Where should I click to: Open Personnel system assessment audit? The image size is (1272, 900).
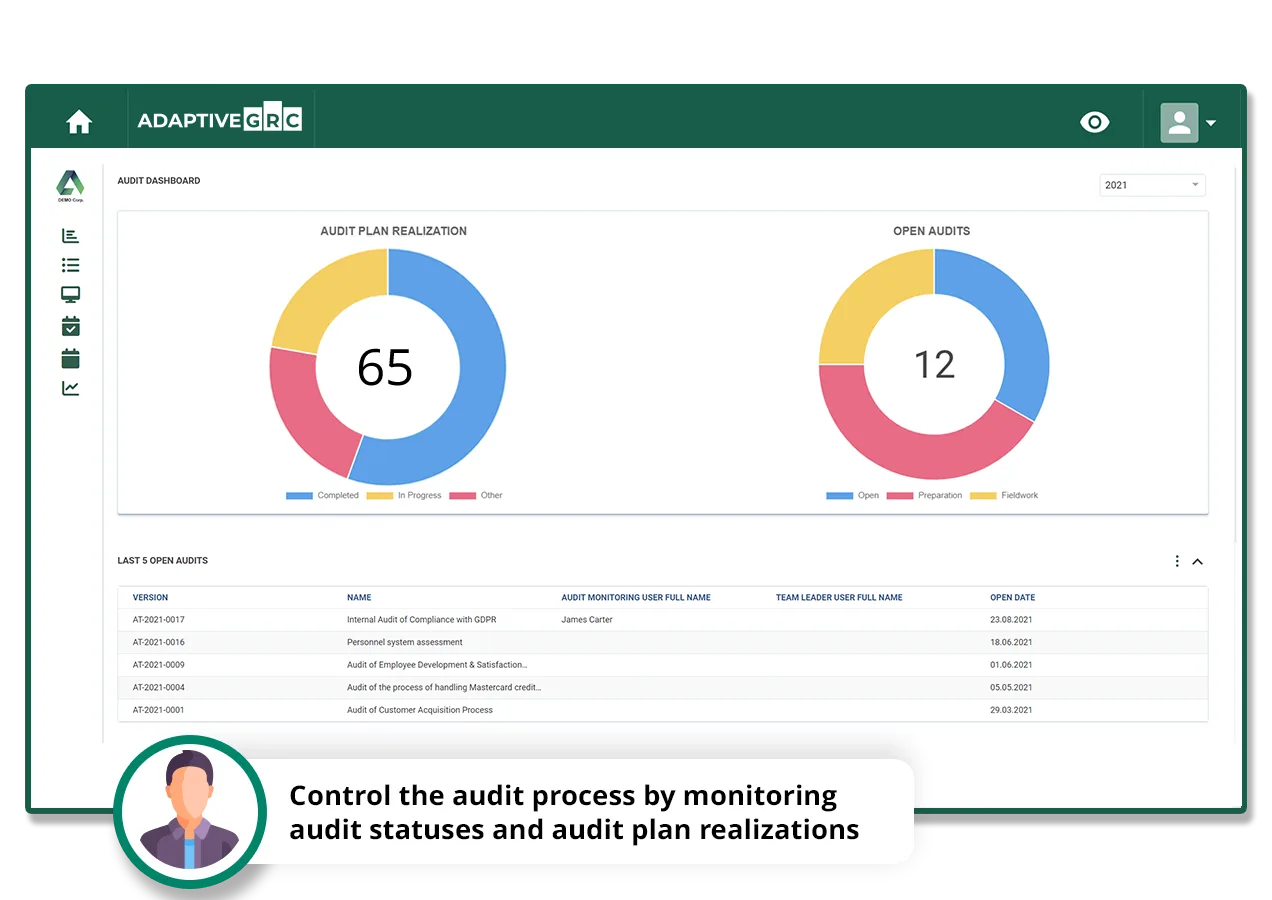pos(405,642)
